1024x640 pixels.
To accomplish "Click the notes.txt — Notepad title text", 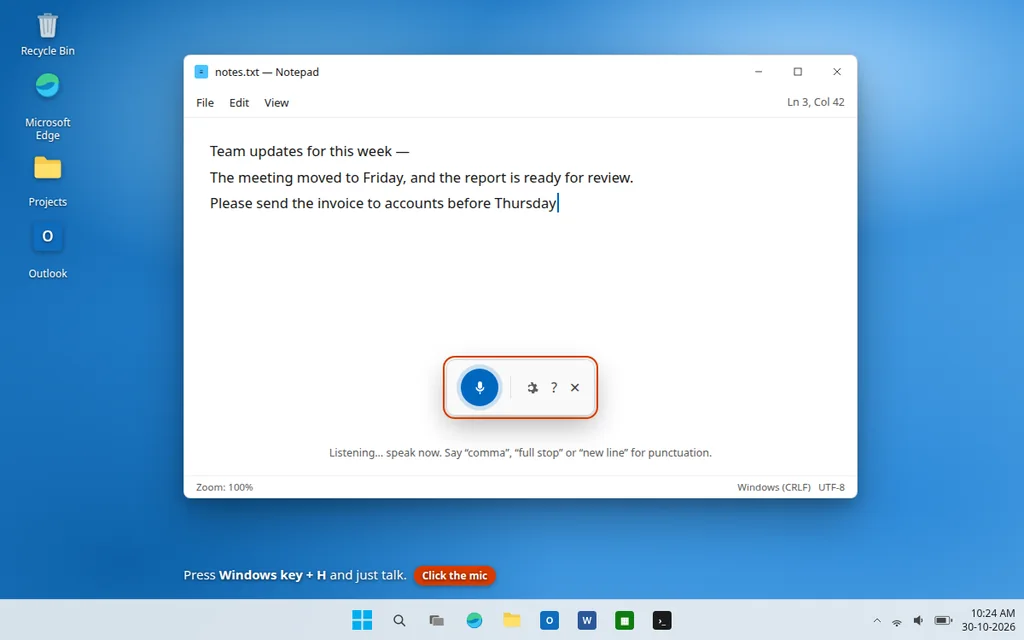I will click(x=266, y=72).
